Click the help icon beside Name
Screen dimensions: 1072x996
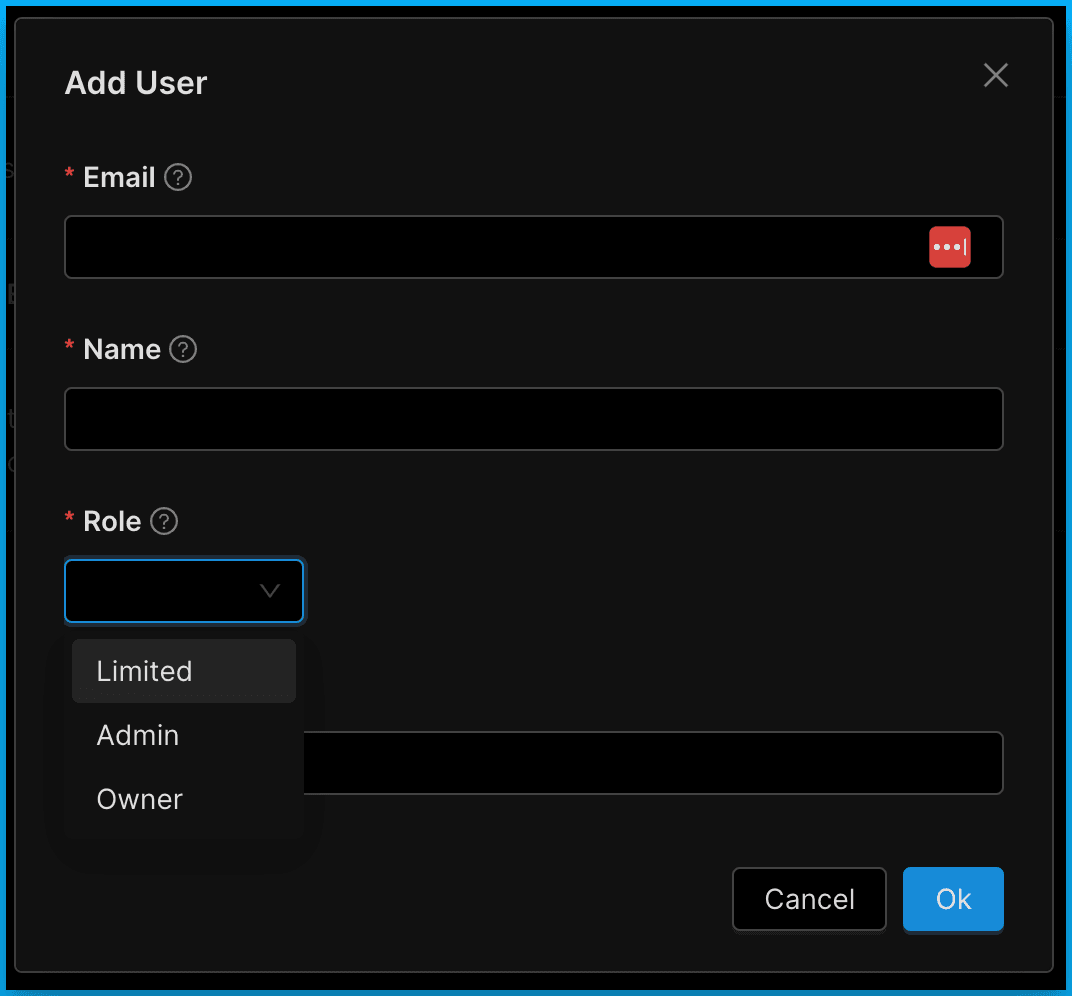[x=183, y=350]
